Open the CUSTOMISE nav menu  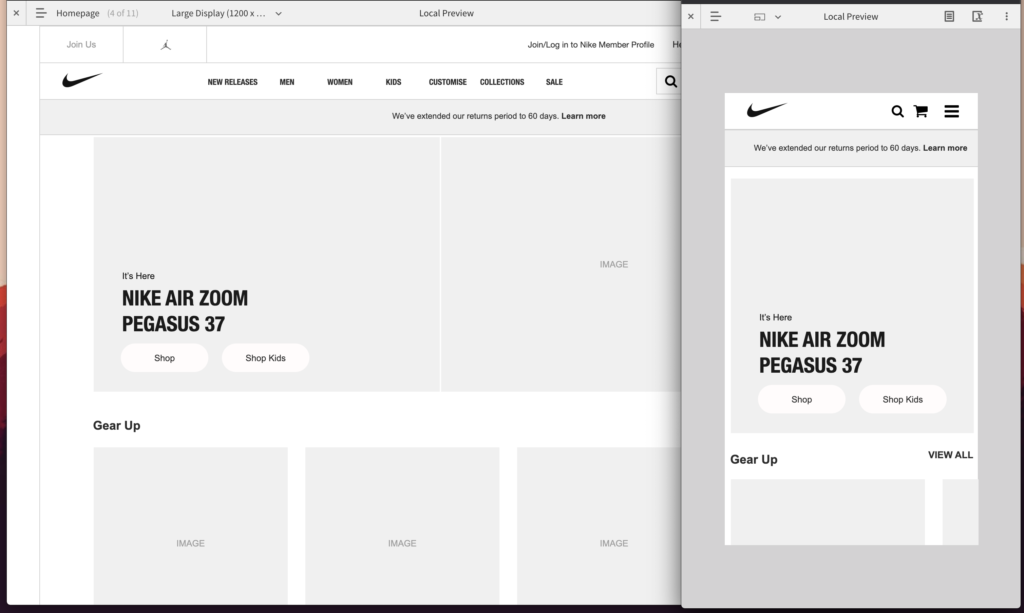tap(447, 82)
